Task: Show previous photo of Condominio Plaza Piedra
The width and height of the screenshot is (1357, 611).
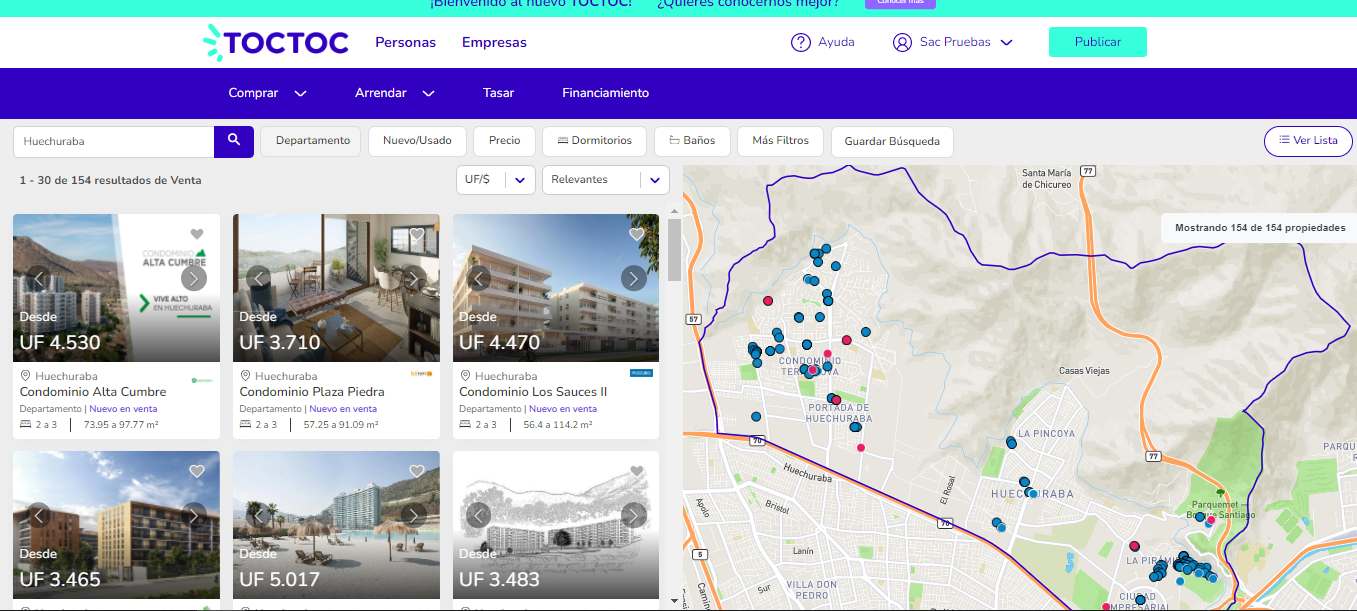Action: [259, 278]
